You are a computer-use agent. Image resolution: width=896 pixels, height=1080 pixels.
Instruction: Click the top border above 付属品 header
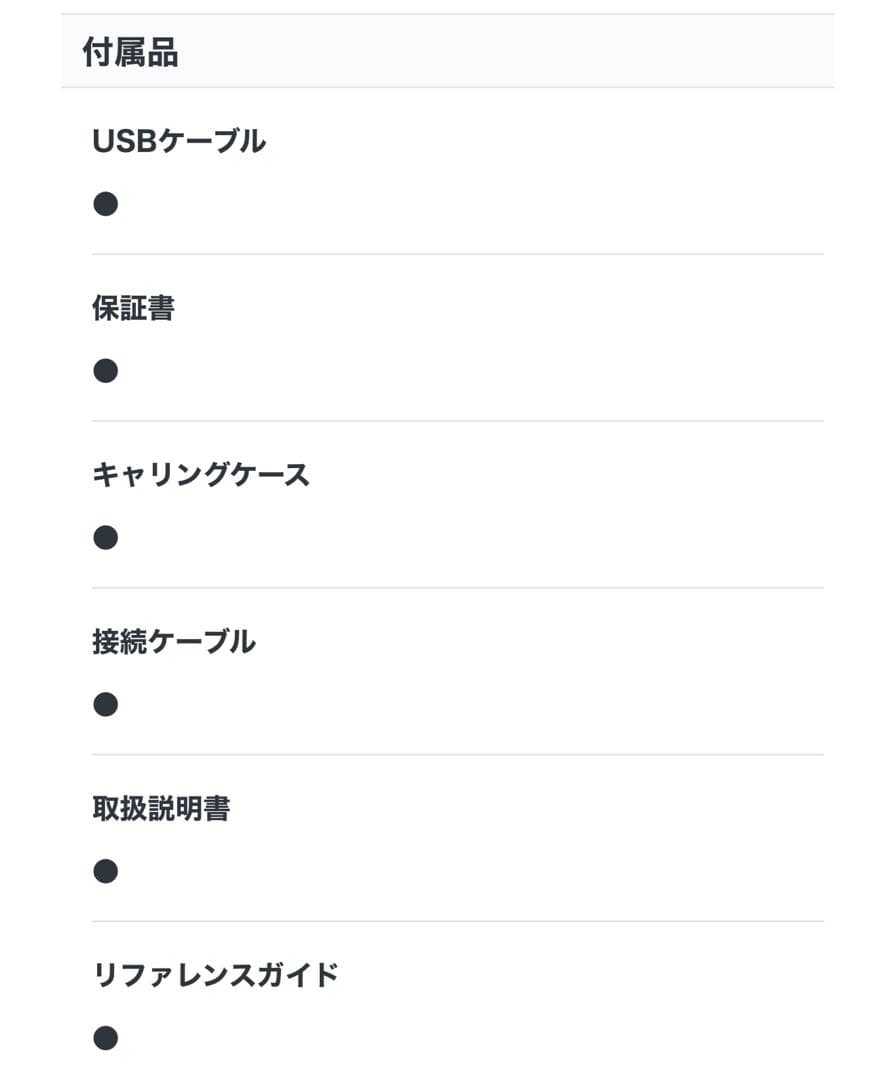tap(447, 14)
